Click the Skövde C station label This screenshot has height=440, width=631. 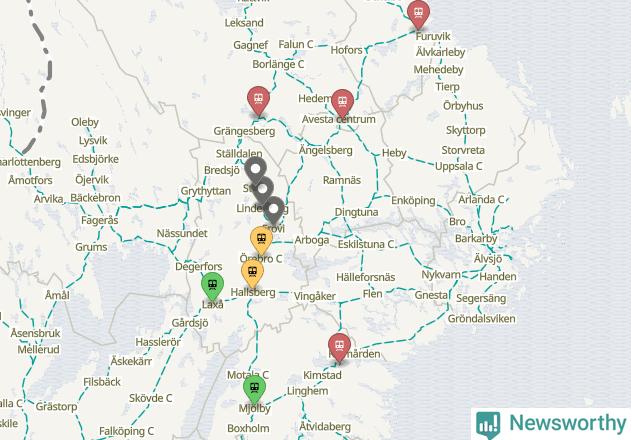click(151, 398)
